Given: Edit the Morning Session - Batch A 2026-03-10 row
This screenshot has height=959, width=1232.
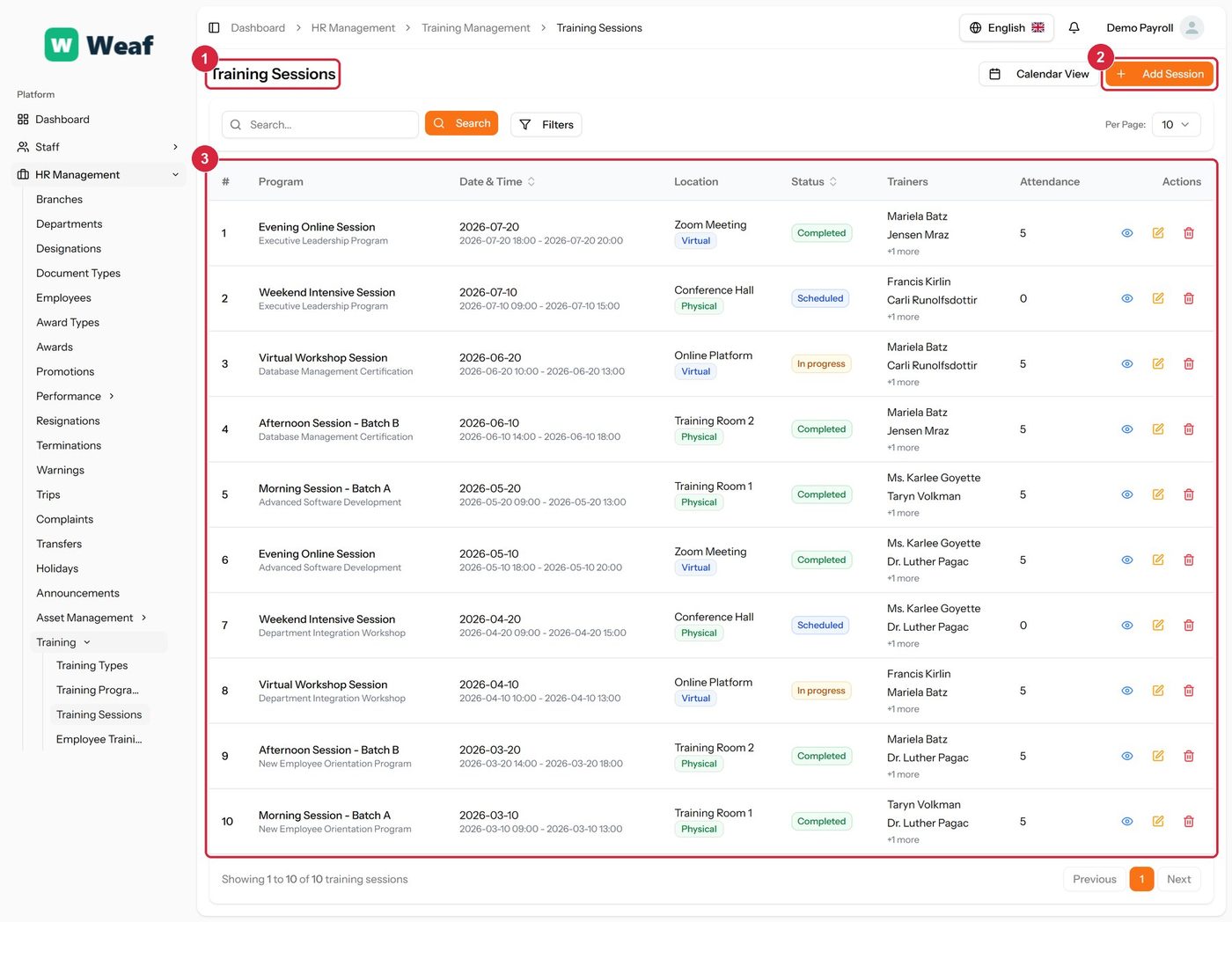Looking at the screenshot, I should [1158, 822].
